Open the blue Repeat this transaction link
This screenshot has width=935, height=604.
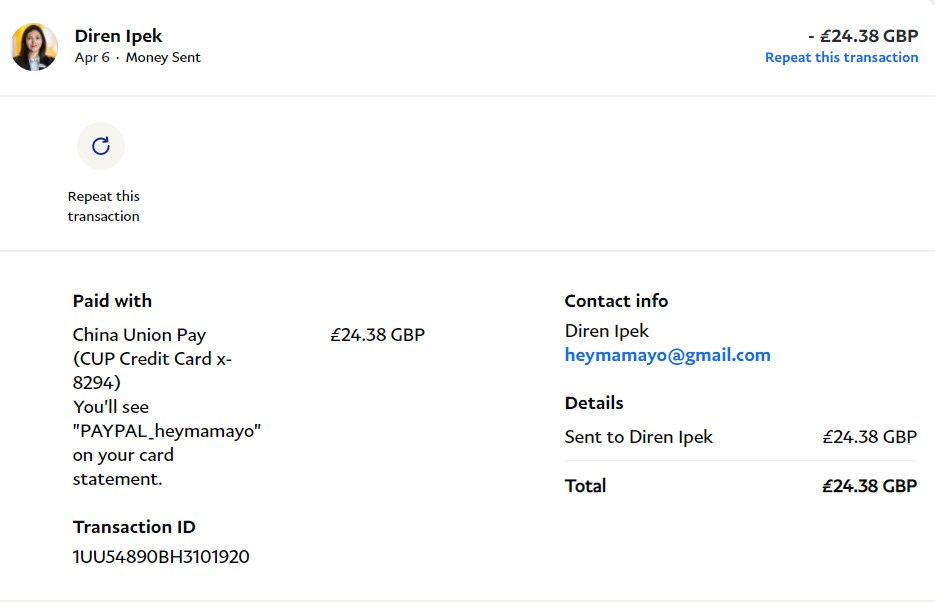click(x=841, y=57)
